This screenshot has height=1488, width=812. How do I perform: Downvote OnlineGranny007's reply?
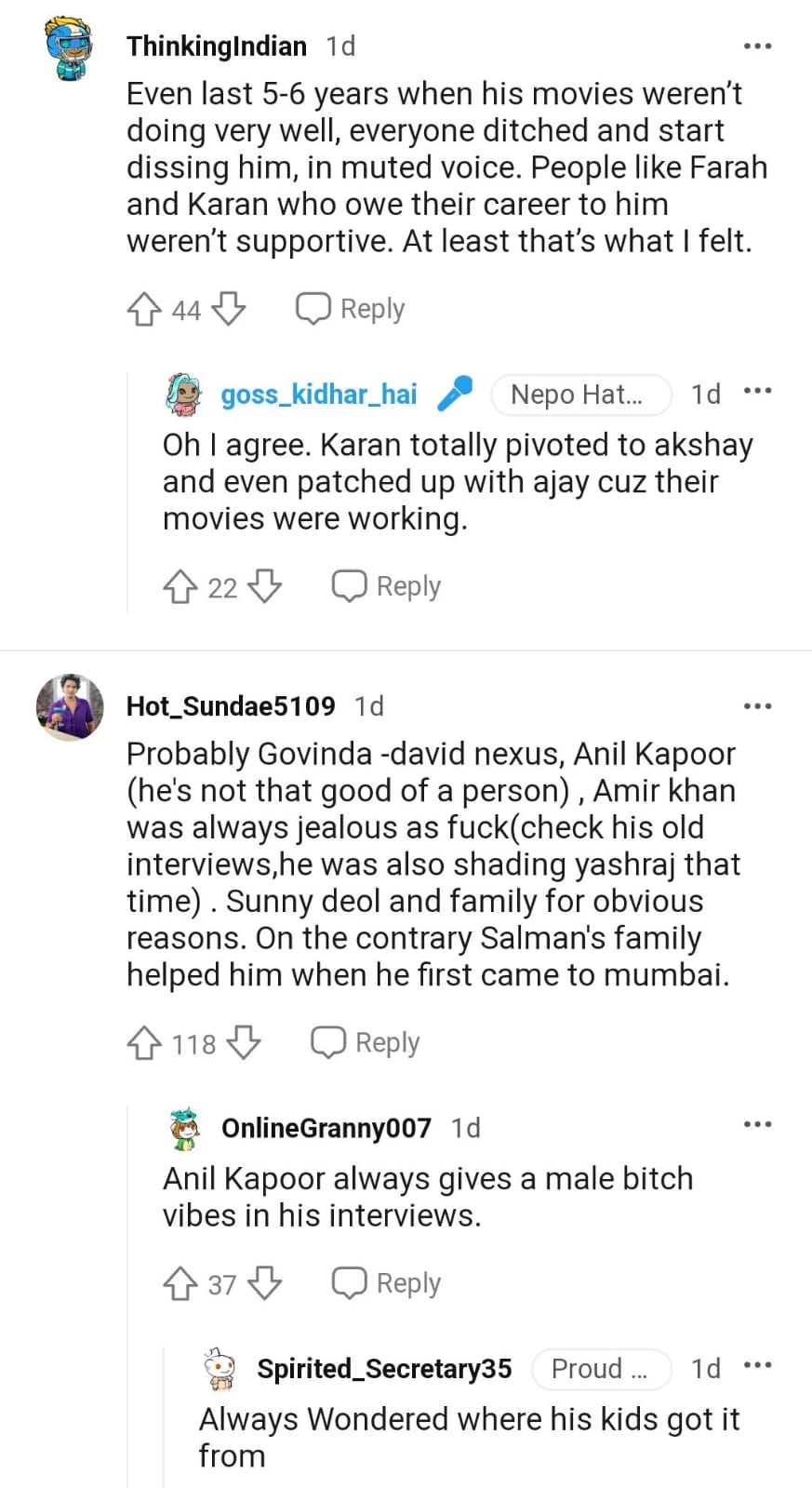click(x=265, y=1283)
